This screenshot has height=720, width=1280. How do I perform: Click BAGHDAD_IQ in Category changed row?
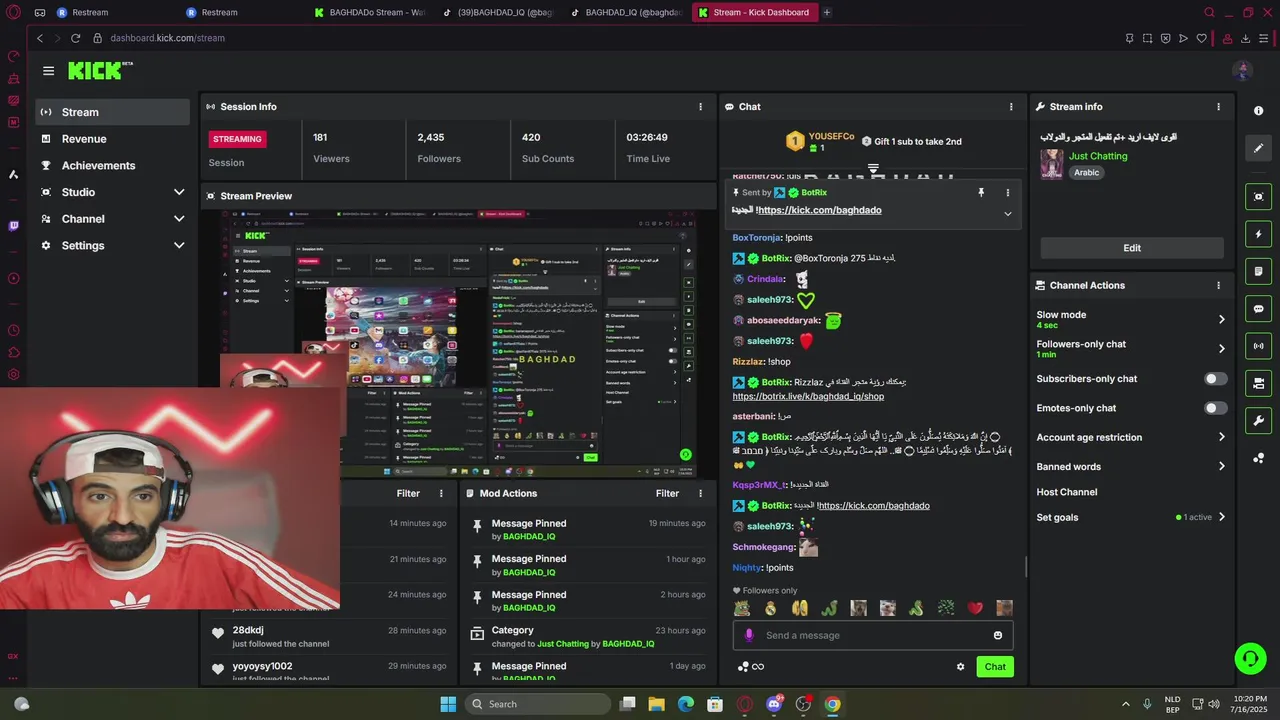[x=628, y=644]
